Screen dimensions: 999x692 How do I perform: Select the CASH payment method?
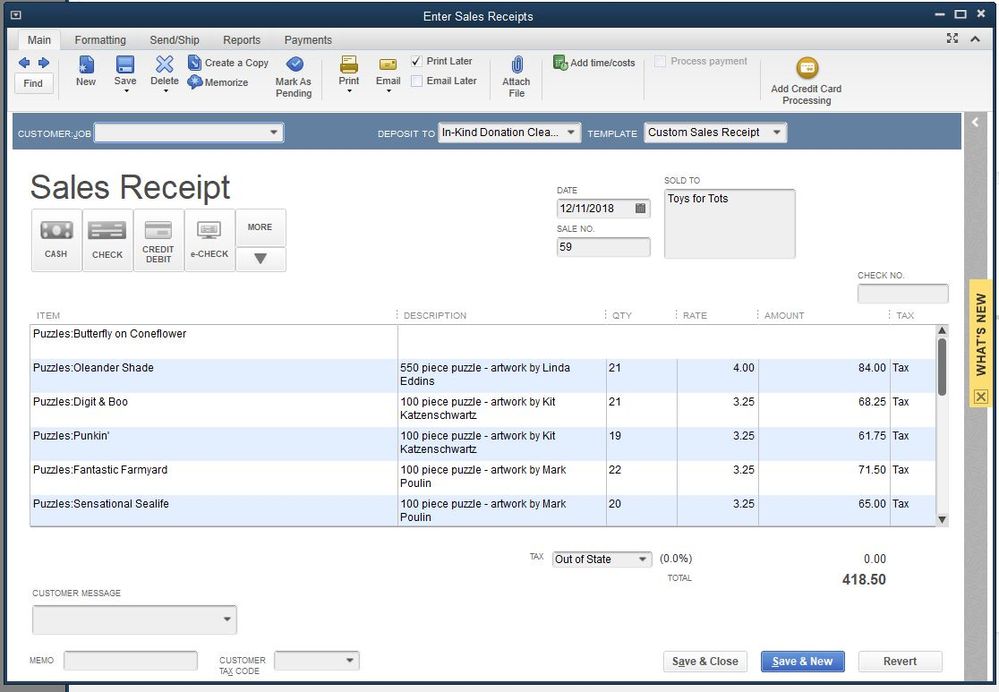[x=56, y=239]
